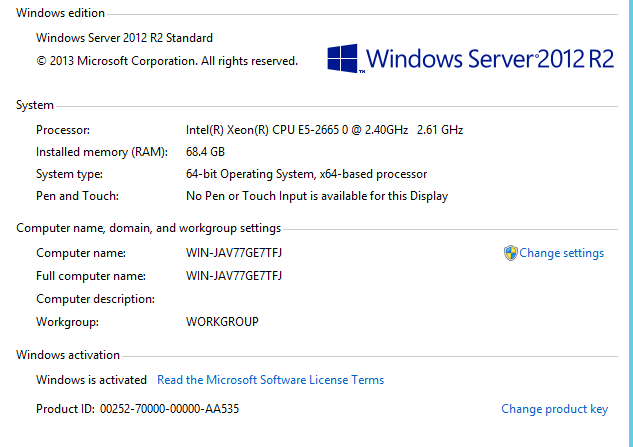Click the Windows edition section heading
The width and height of the screenshot is (633, 447).
[61, 13]
